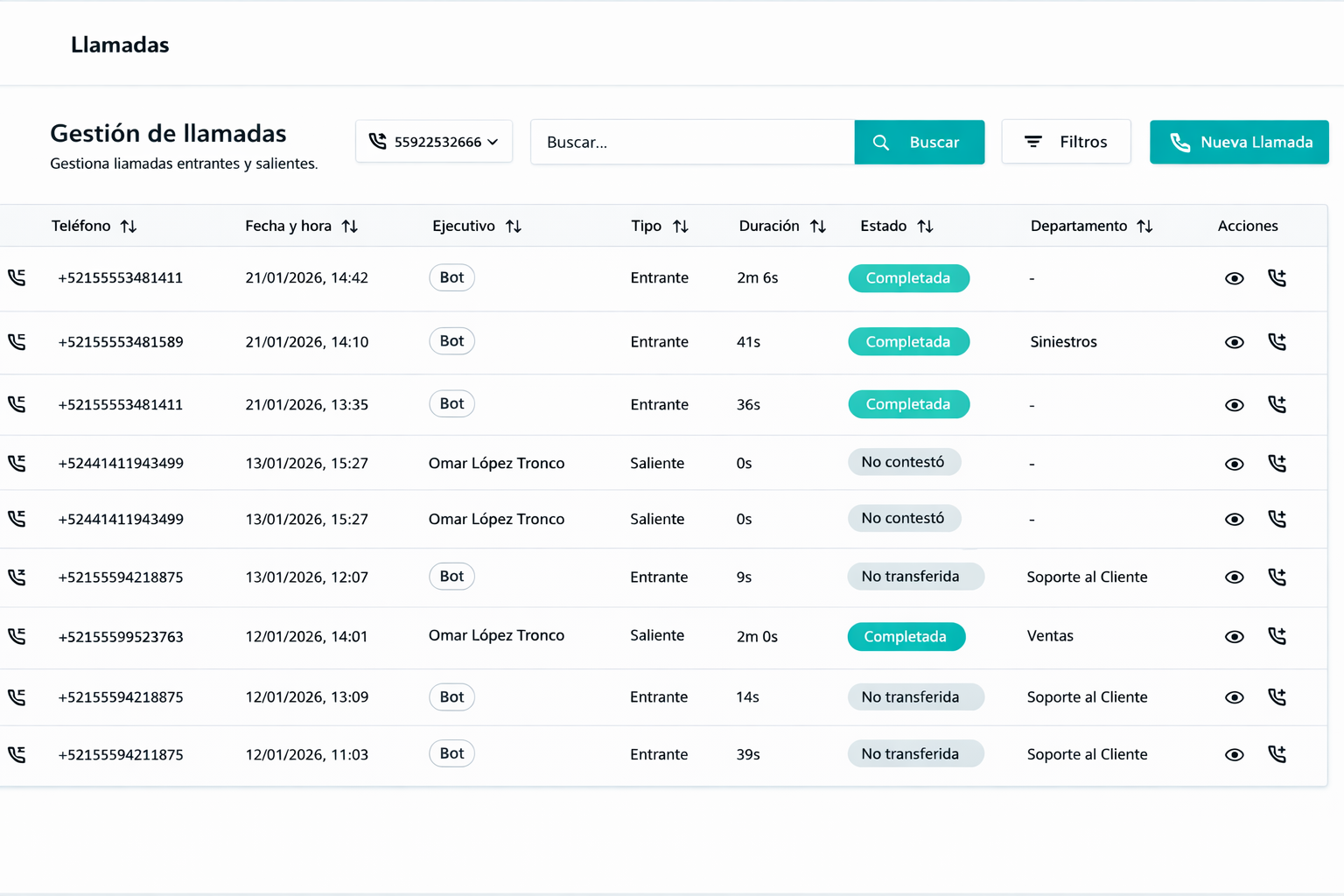1344x896 pixels.
Task: View details of the 21/01/2026, 14:10 call
Action: (x=1234, y=342)
